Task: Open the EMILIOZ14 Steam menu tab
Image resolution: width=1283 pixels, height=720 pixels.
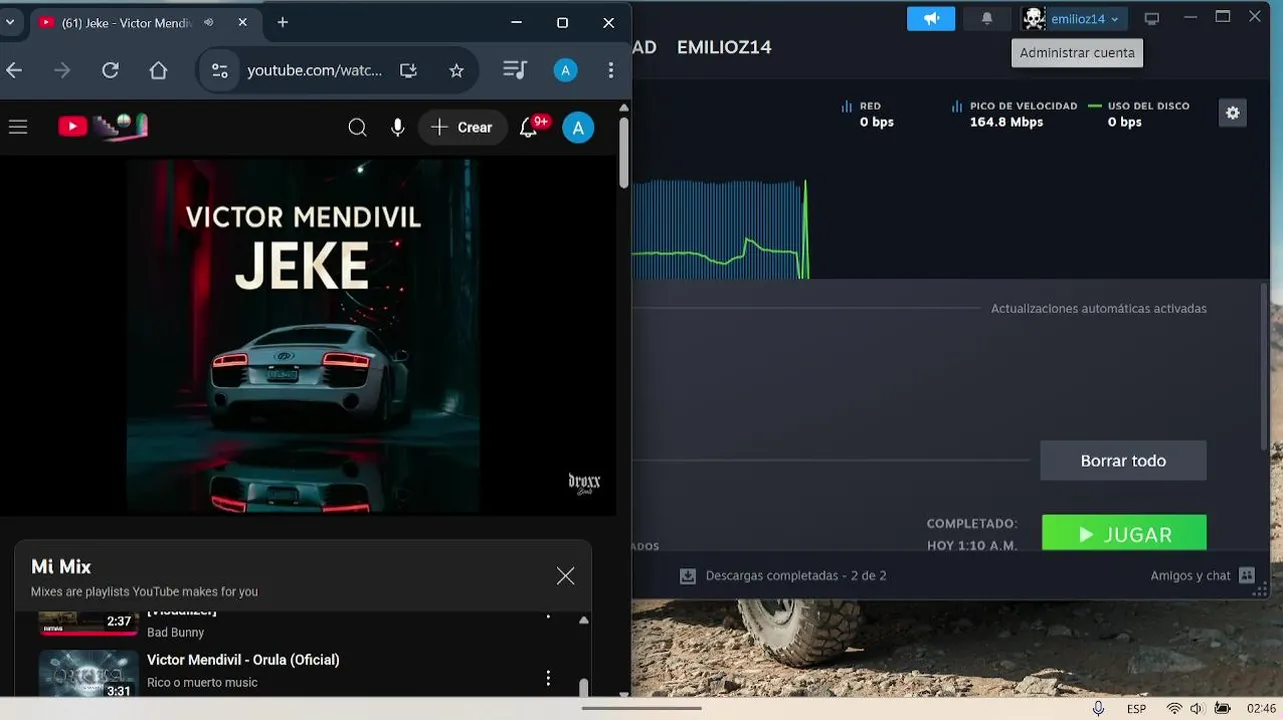Action: coord(724,47)
